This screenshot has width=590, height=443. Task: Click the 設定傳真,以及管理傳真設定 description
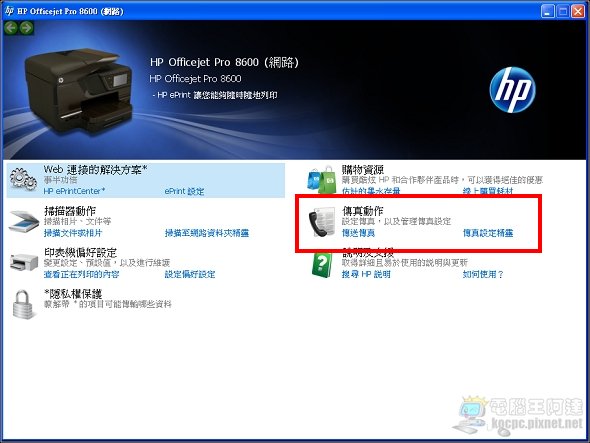[x=396, y=221]
